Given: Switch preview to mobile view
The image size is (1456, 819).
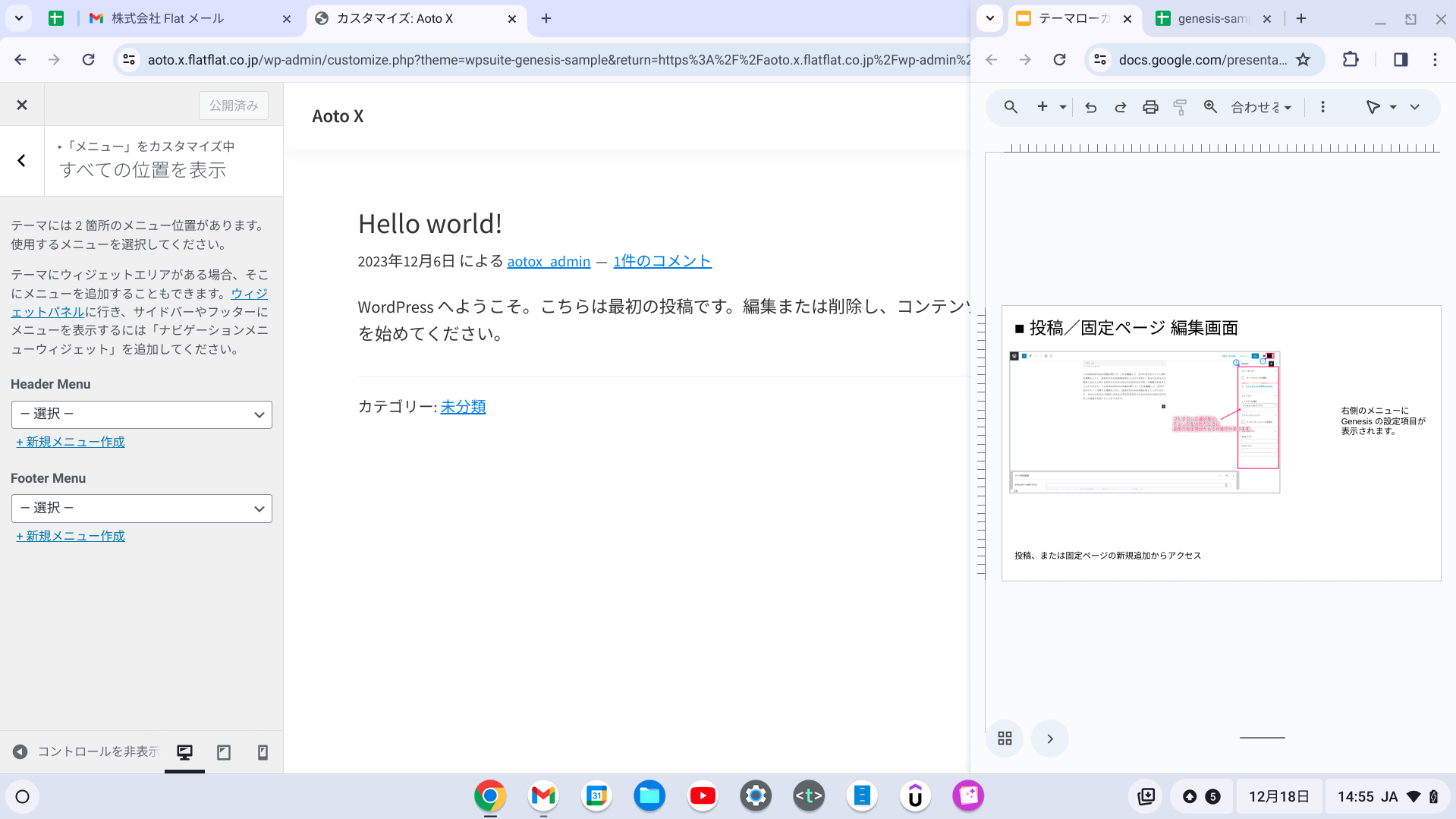Looking at the screenshot, I should [x=263, y=752].
